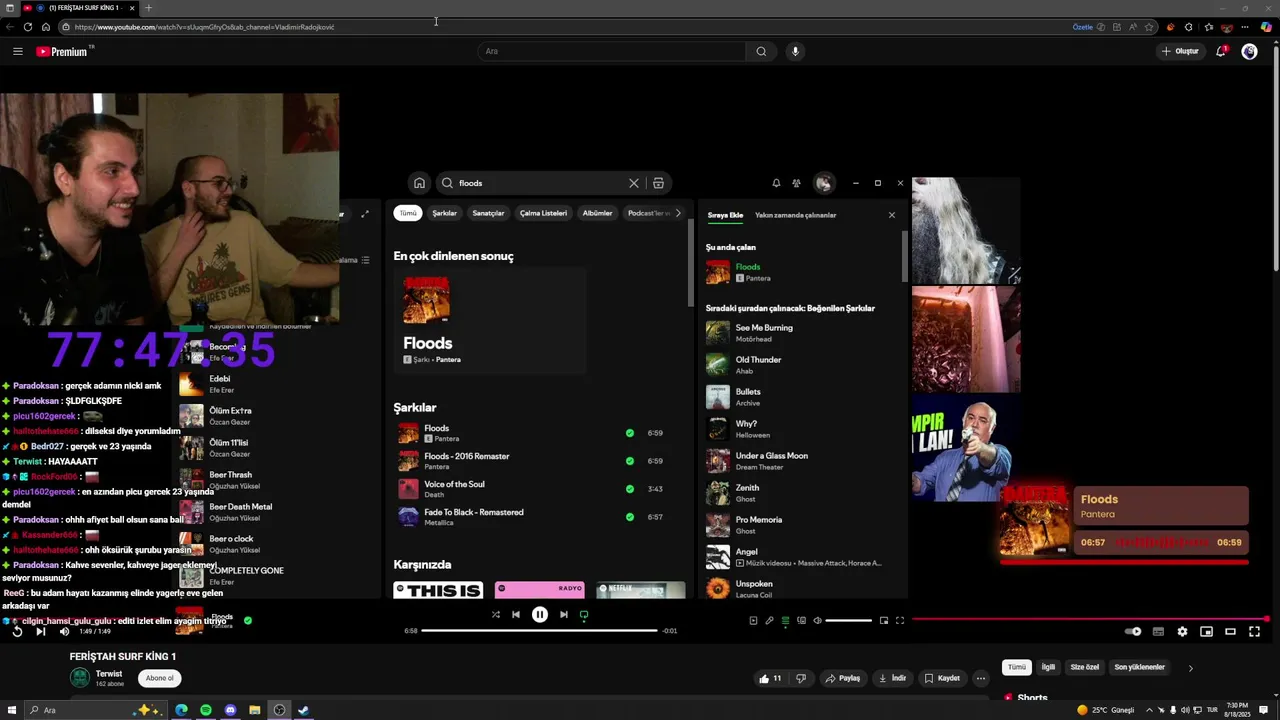Switch YouTube to miniplayer
The height and width of the screenshot is (720, 1280).
[1206, 631]
